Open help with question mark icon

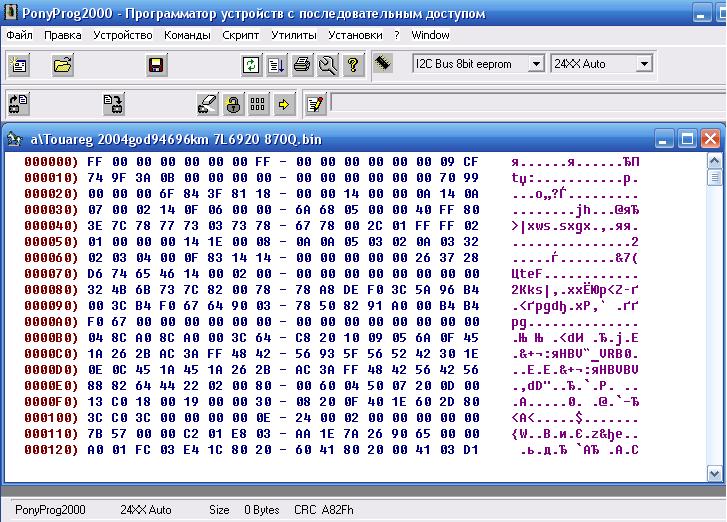[x=353, y=65]
